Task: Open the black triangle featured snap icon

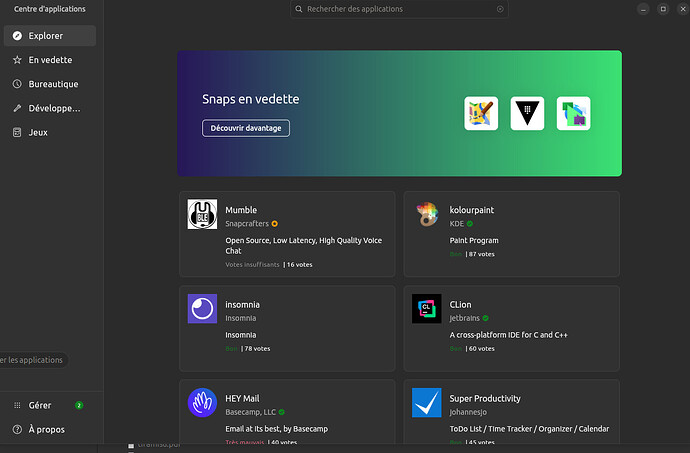Action: tap(527, 113)
